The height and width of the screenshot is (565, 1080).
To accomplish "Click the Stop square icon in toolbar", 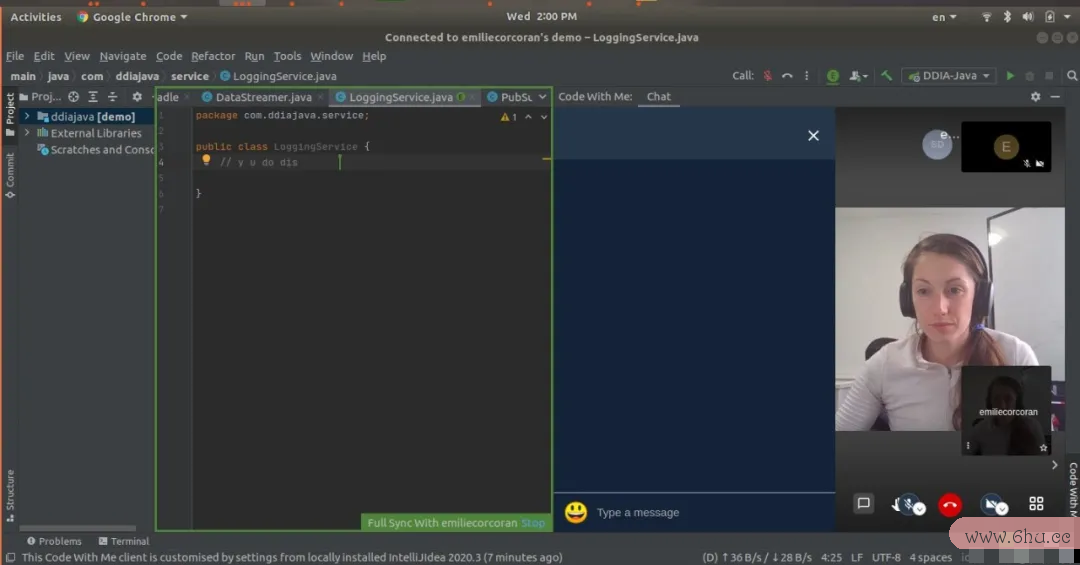I will 1049,76.
